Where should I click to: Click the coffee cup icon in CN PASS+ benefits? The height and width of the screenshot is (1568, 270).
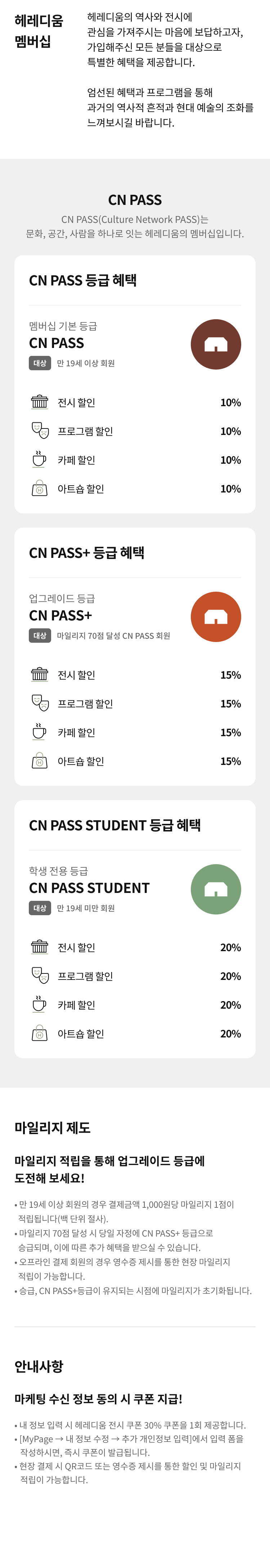click(40, 732)
